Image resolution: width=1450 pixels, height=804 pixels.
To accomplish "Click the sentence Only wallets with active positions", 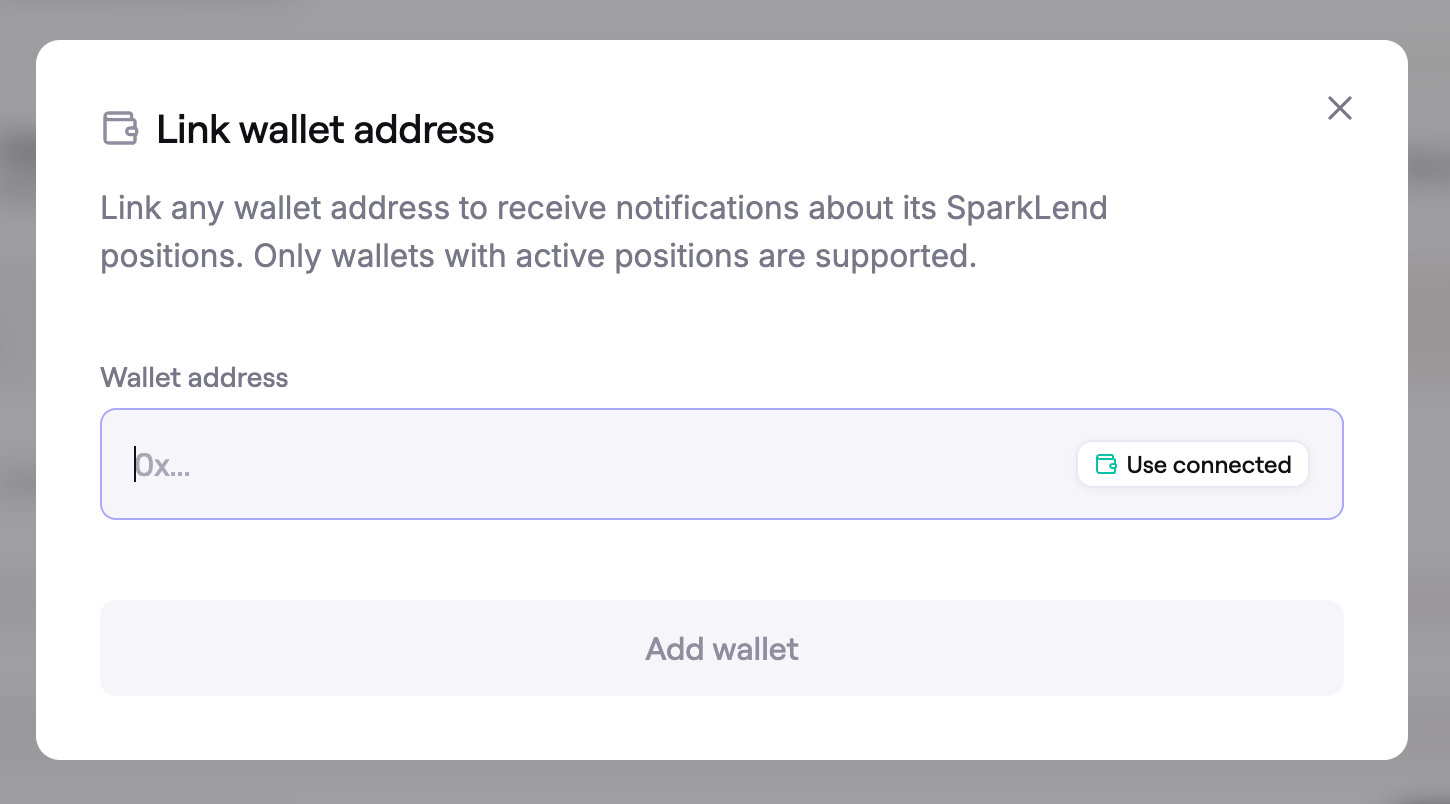I will [614, 256].
